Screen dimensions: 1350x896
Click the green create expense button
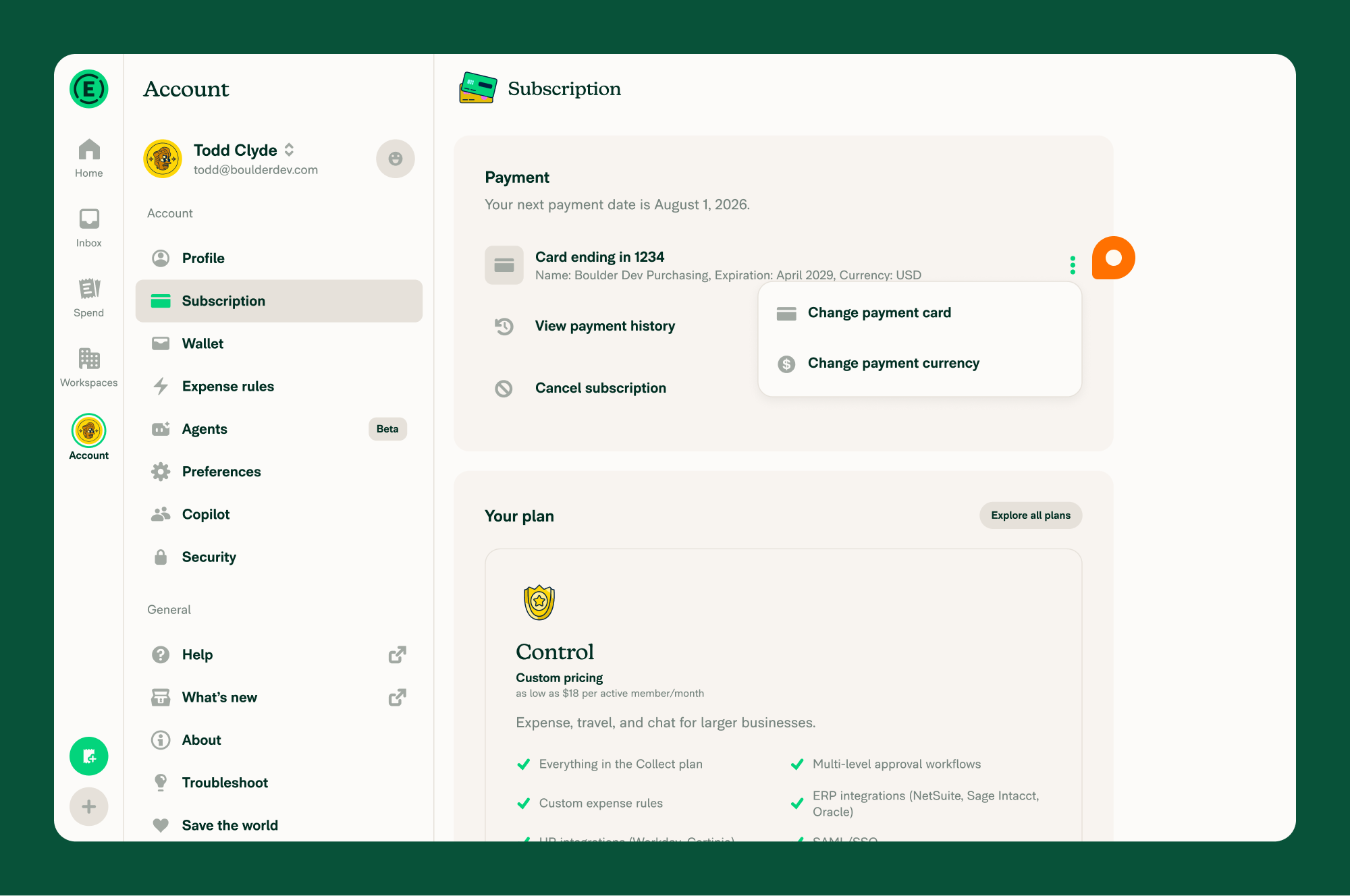pyautogui.click(x=89, y=756)
